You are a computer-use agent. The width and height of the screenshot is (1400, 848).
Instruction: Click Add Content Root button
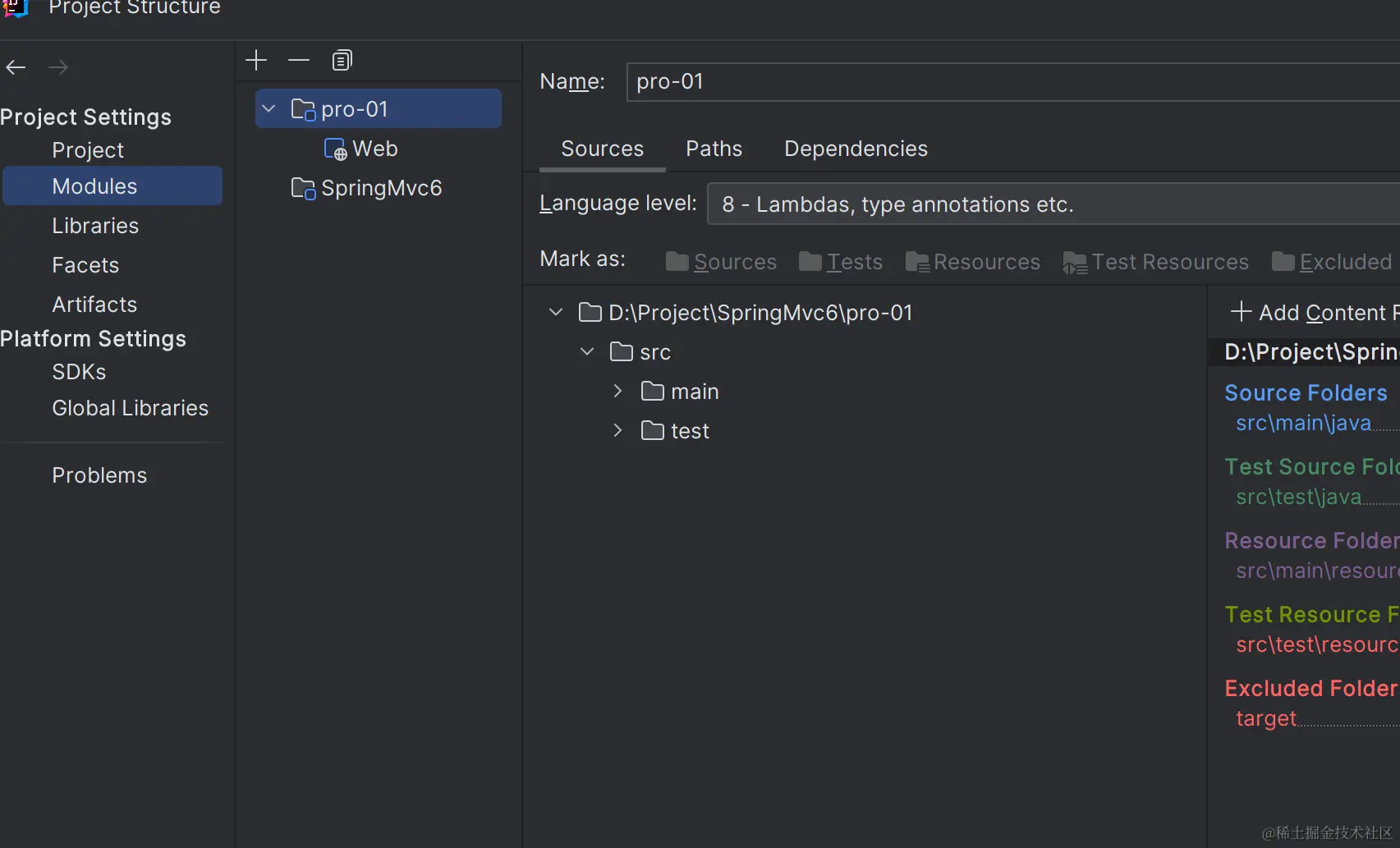[1314, 312]
